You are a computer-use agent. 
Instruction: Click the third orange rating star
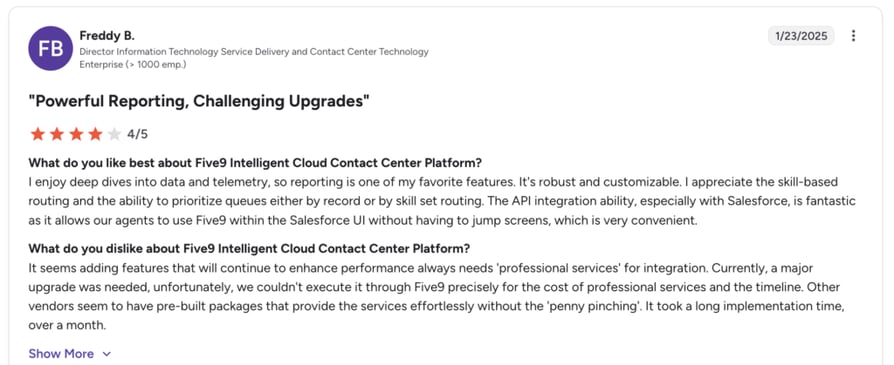tap(76, 135)
